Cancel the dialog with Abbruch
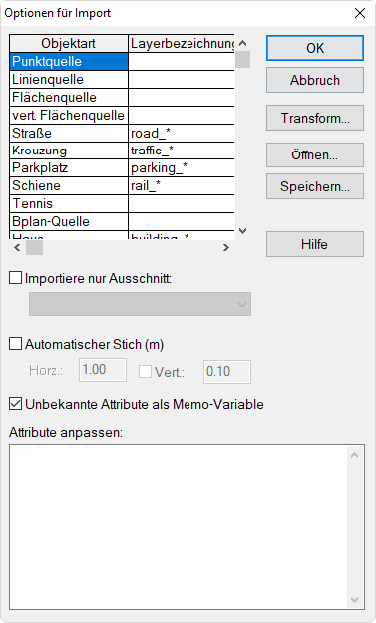 pyautogui.click(x=315, y=80)
